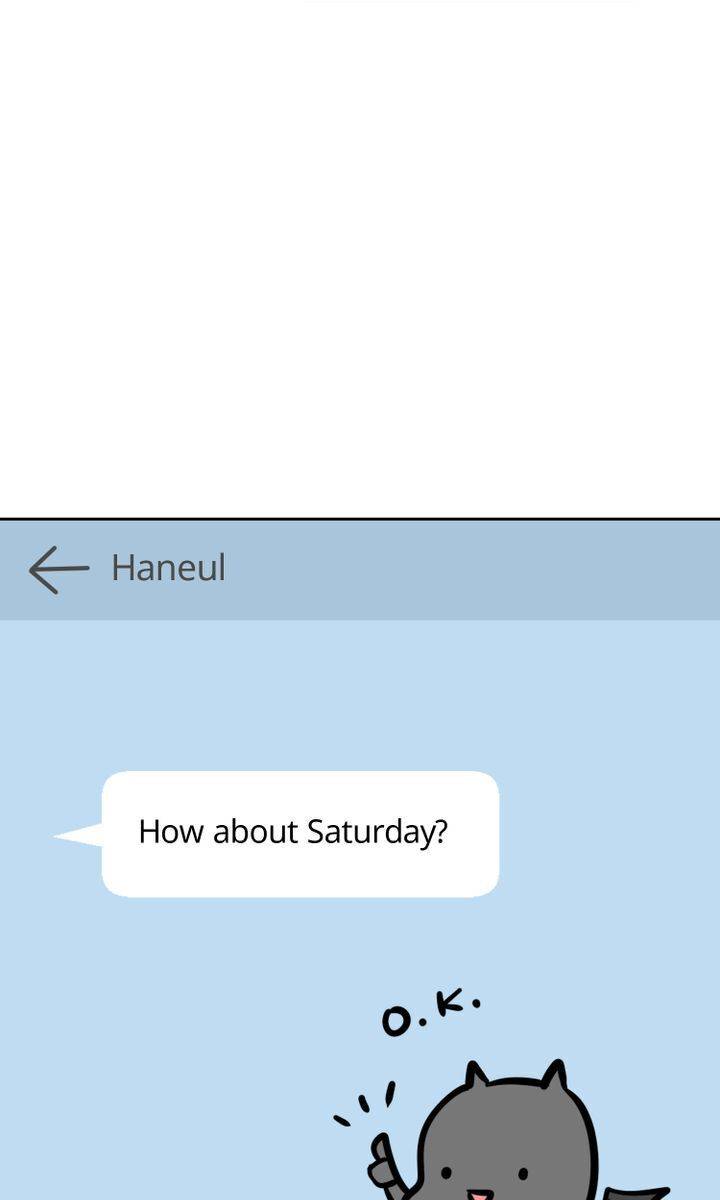Screen dimensions: 720x1200
Task: Click the word "Saturday?" in the message
Action: pyautogui.click(x=377, y=832)
